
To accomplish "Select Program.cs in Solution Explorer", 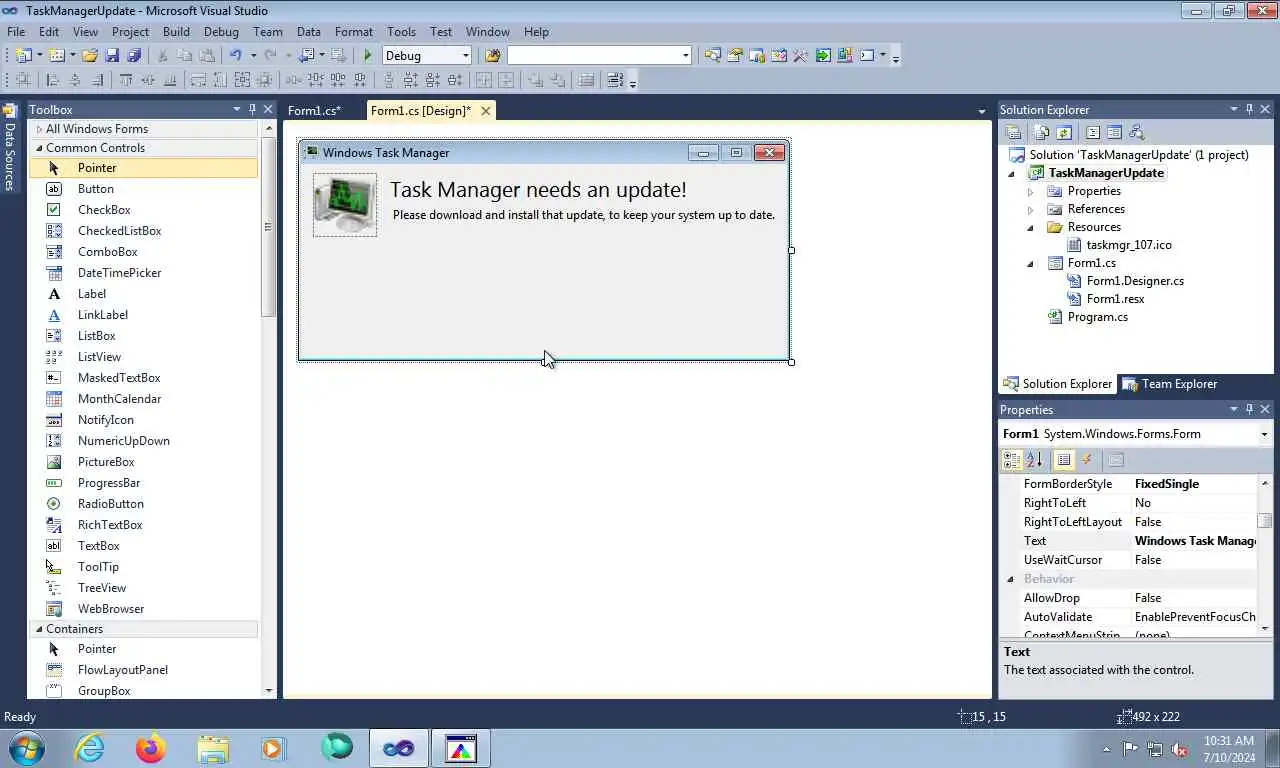I will click(1097, 317).
